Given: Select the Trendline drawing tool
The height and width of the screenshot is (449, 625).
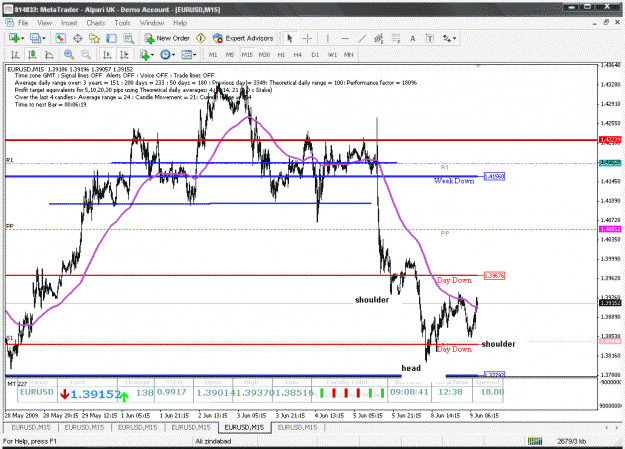Looking at the screenshot, I should (x=362, y=38).
